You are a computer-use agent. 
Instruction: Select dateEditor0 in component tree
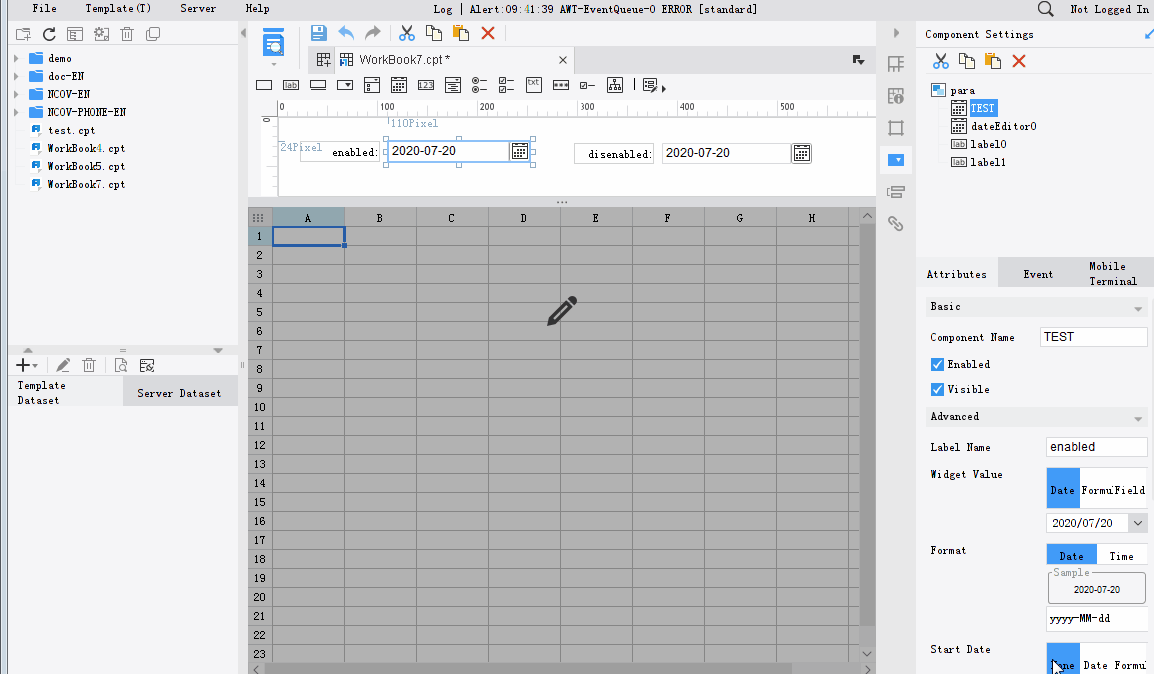(1003, 127)
